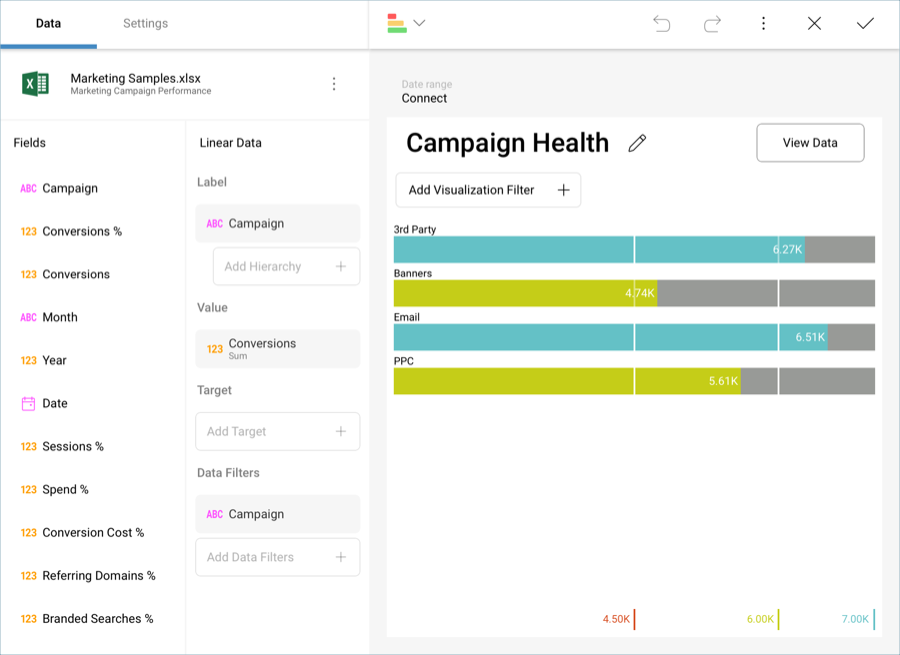Select the Email gauge bar
Viewport: 900px width, 655px height.
click(x=634, y=337)
